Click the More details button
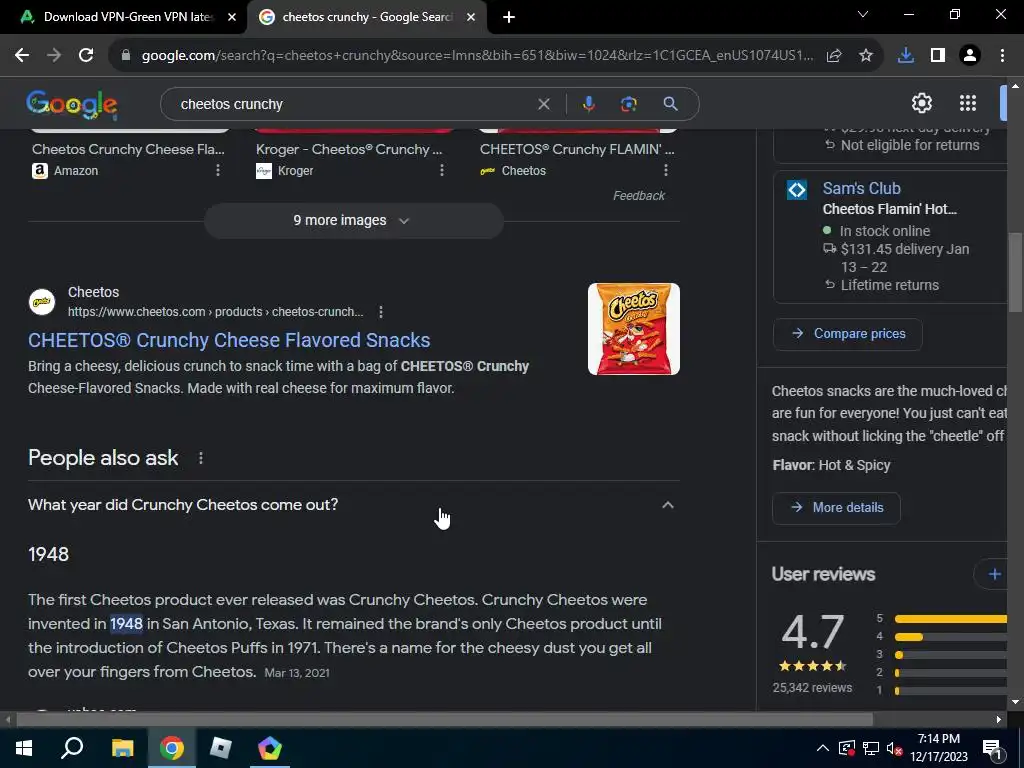This screenshot has height=768, width=1024. [x=836, y=507]
